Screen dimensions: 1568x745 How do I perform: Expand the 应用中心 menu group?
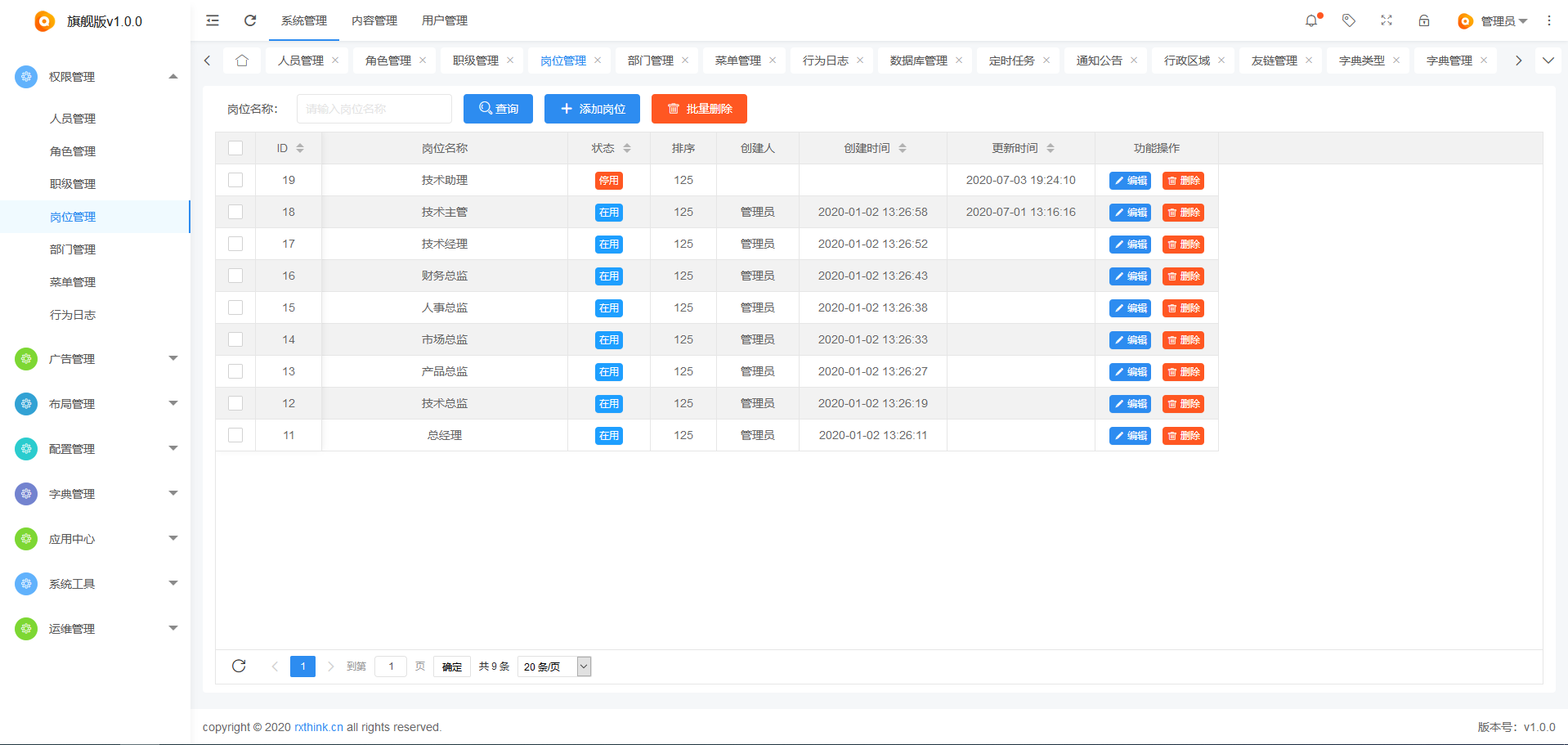pos(173,538)
